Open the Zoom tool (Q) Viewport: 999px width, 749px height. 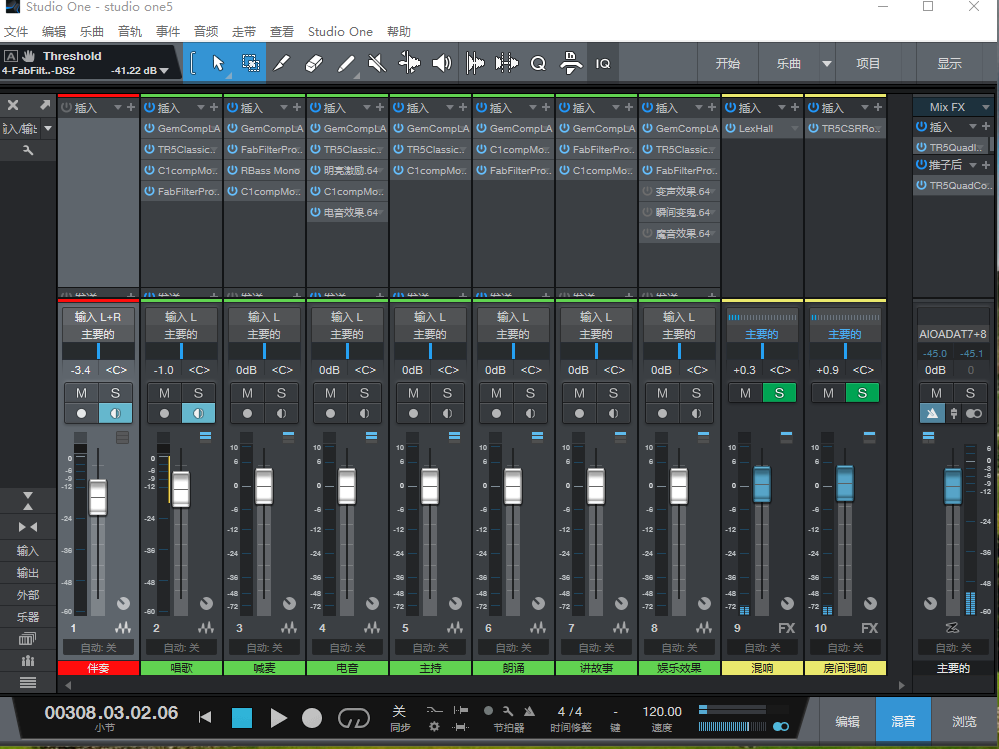pos(537,62)
